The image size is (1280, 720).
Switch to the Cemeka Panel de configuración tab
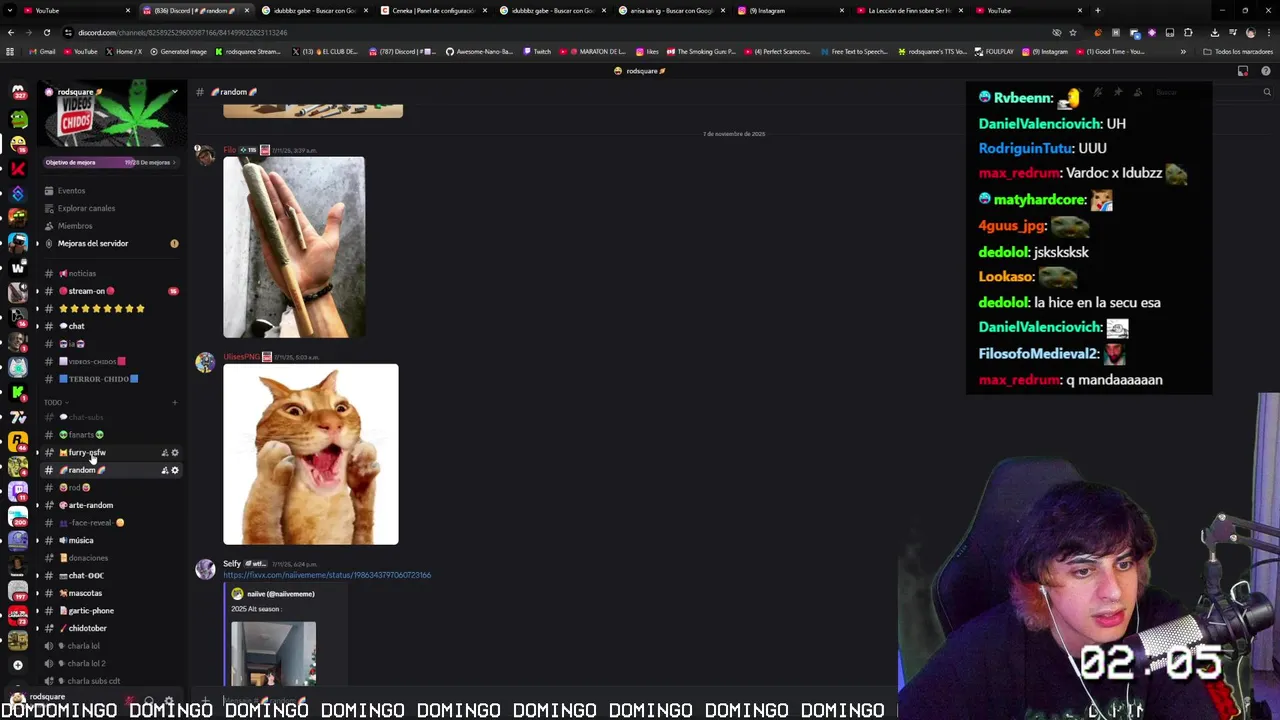[x=436, y=10]
